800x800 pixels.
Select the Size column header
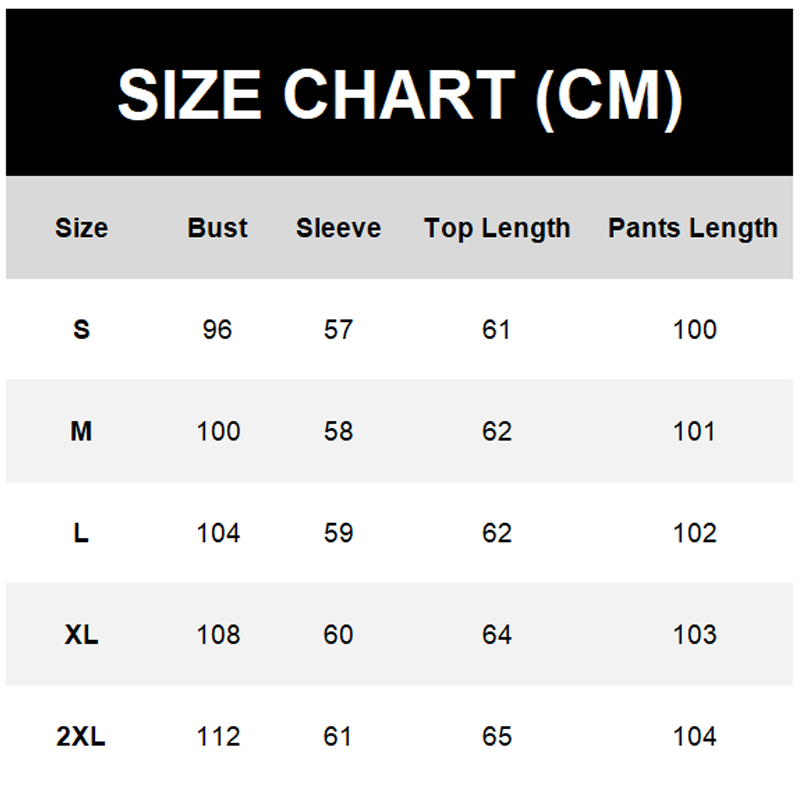pyautogui.click(x=81, y=228)
